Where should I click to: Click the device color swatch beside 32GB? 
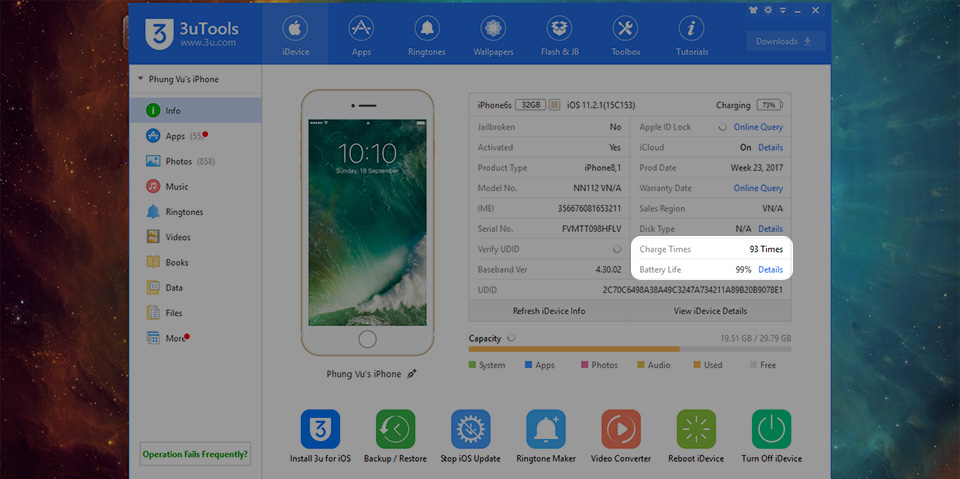[555, 105]
